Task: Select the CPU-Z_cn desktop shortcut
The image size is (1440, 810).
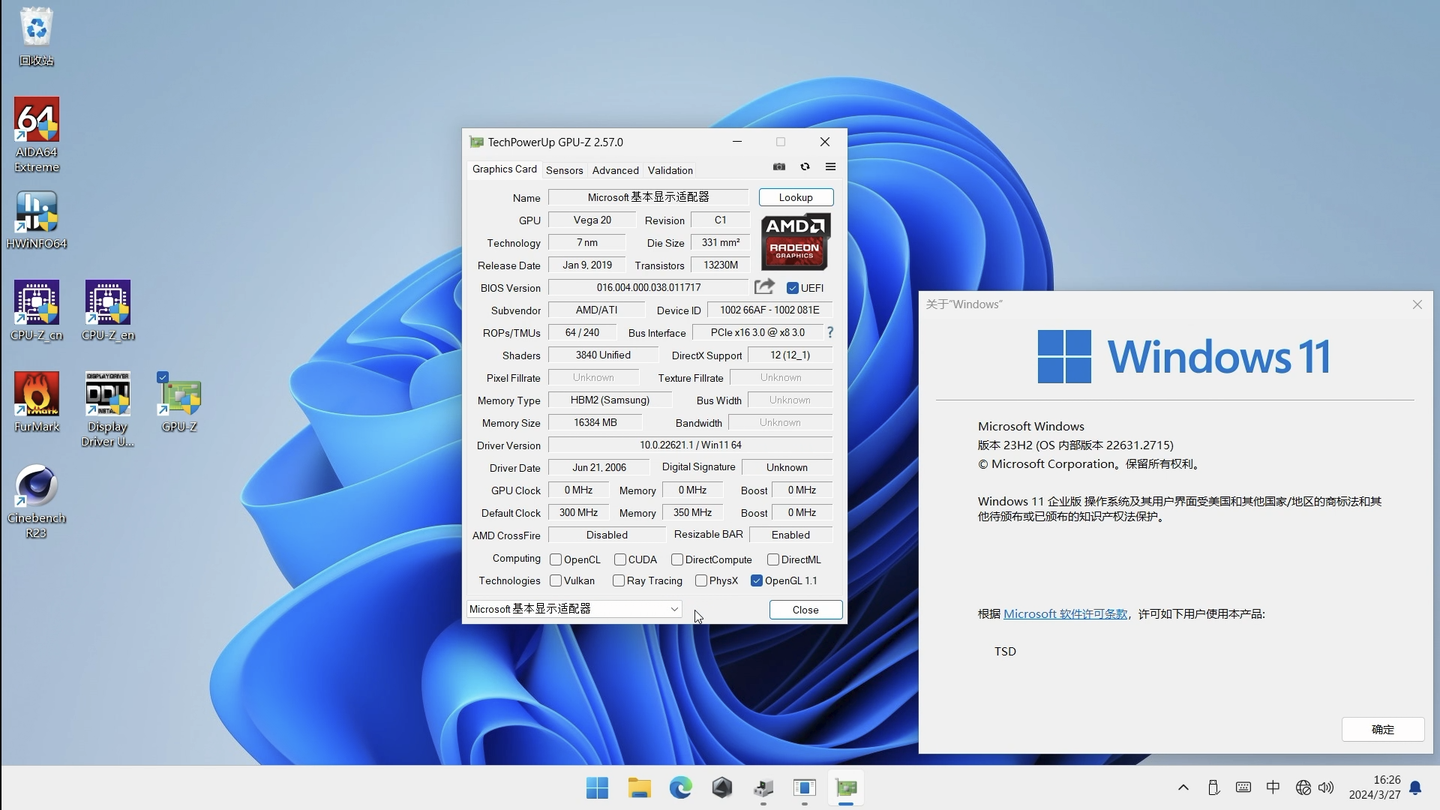Action: (37, 311)
